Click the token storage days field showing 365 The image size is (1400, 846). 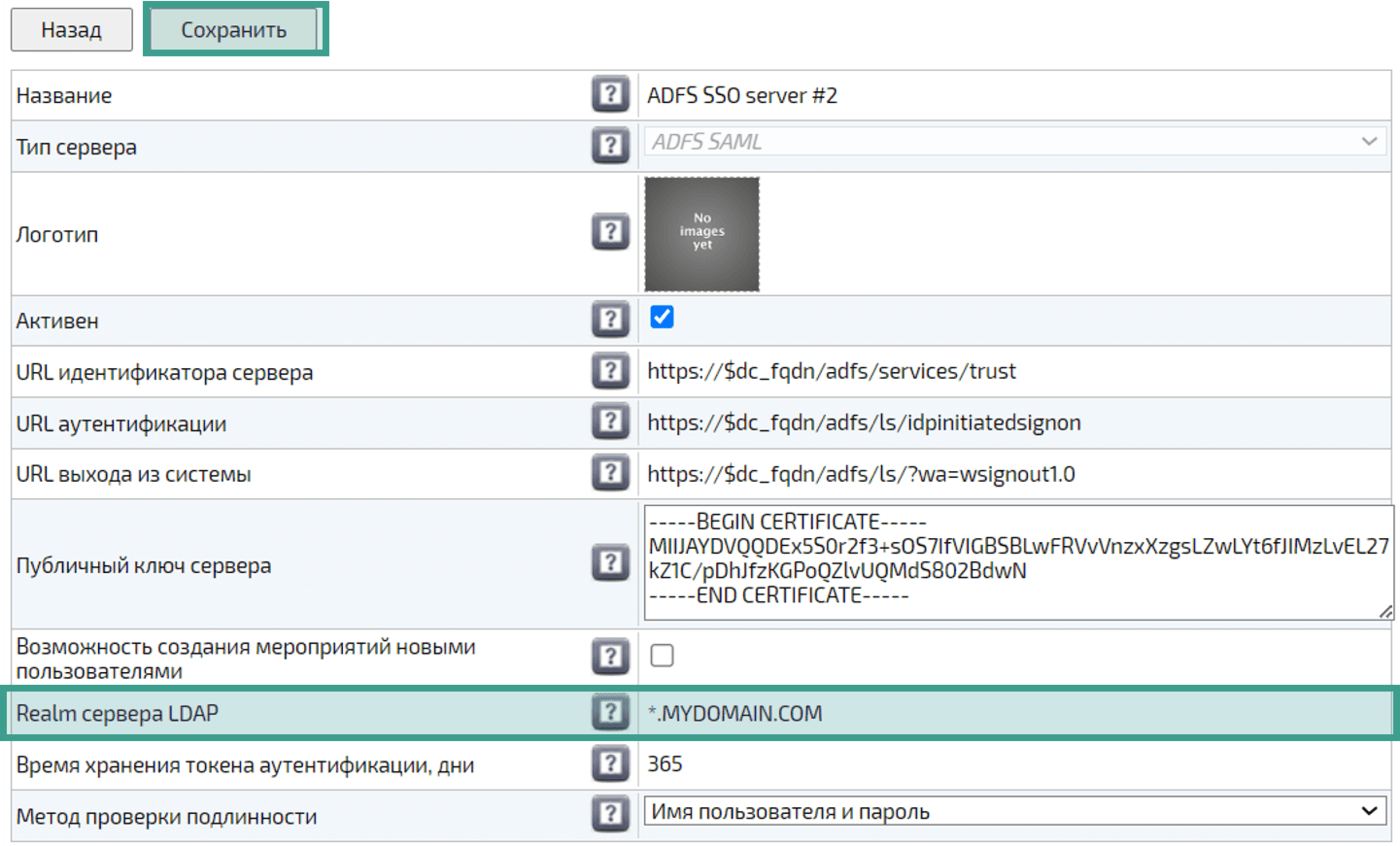pos(1014,765)
